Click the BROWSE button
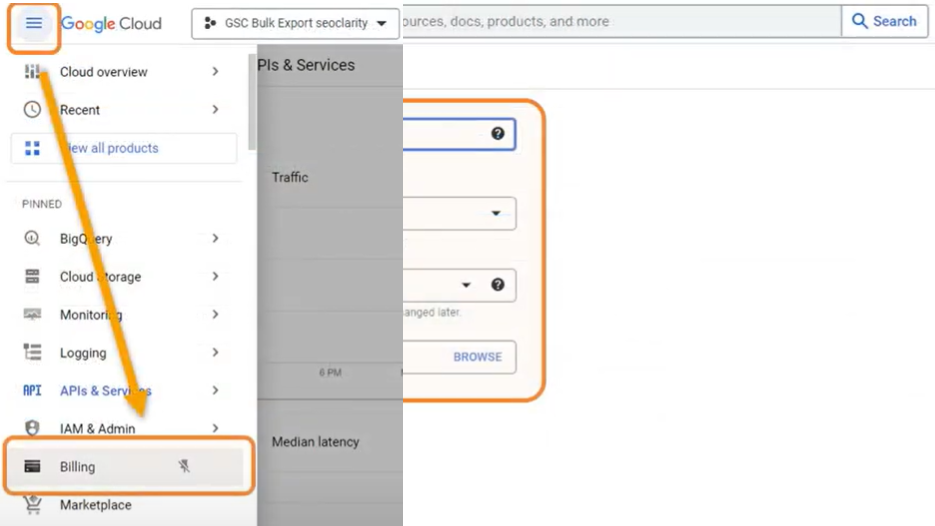 click(477, 357)
